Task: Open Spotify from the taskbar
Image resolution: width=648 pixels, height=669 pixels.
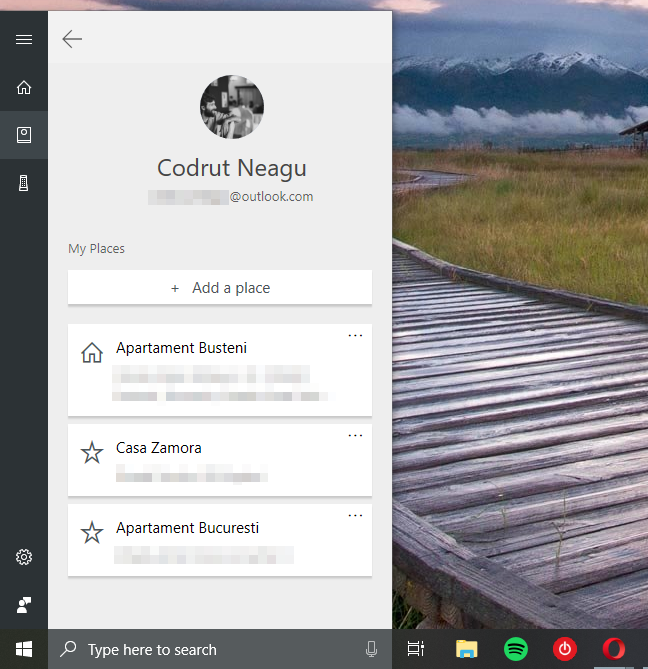Action: pos(516,649)
